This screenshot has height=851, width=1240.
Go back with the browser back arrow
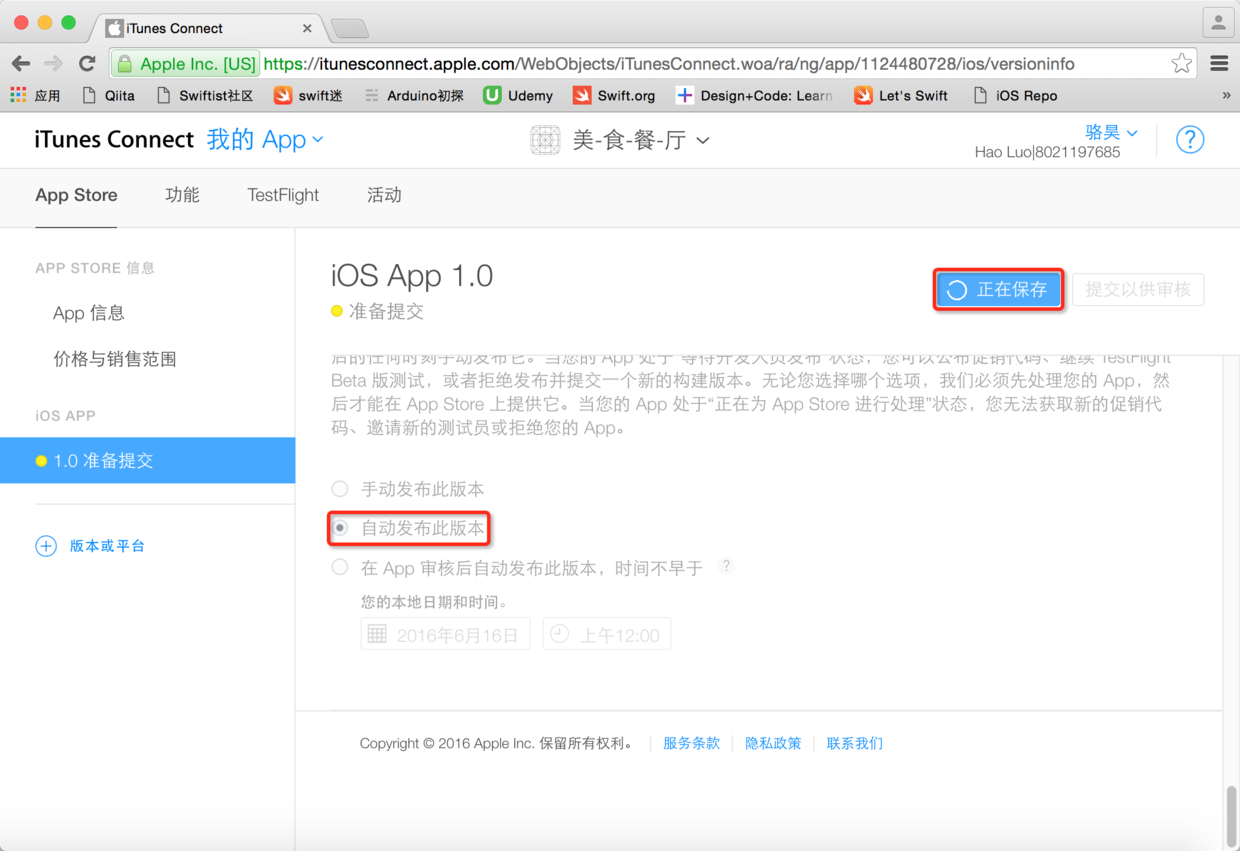(21, 63)
